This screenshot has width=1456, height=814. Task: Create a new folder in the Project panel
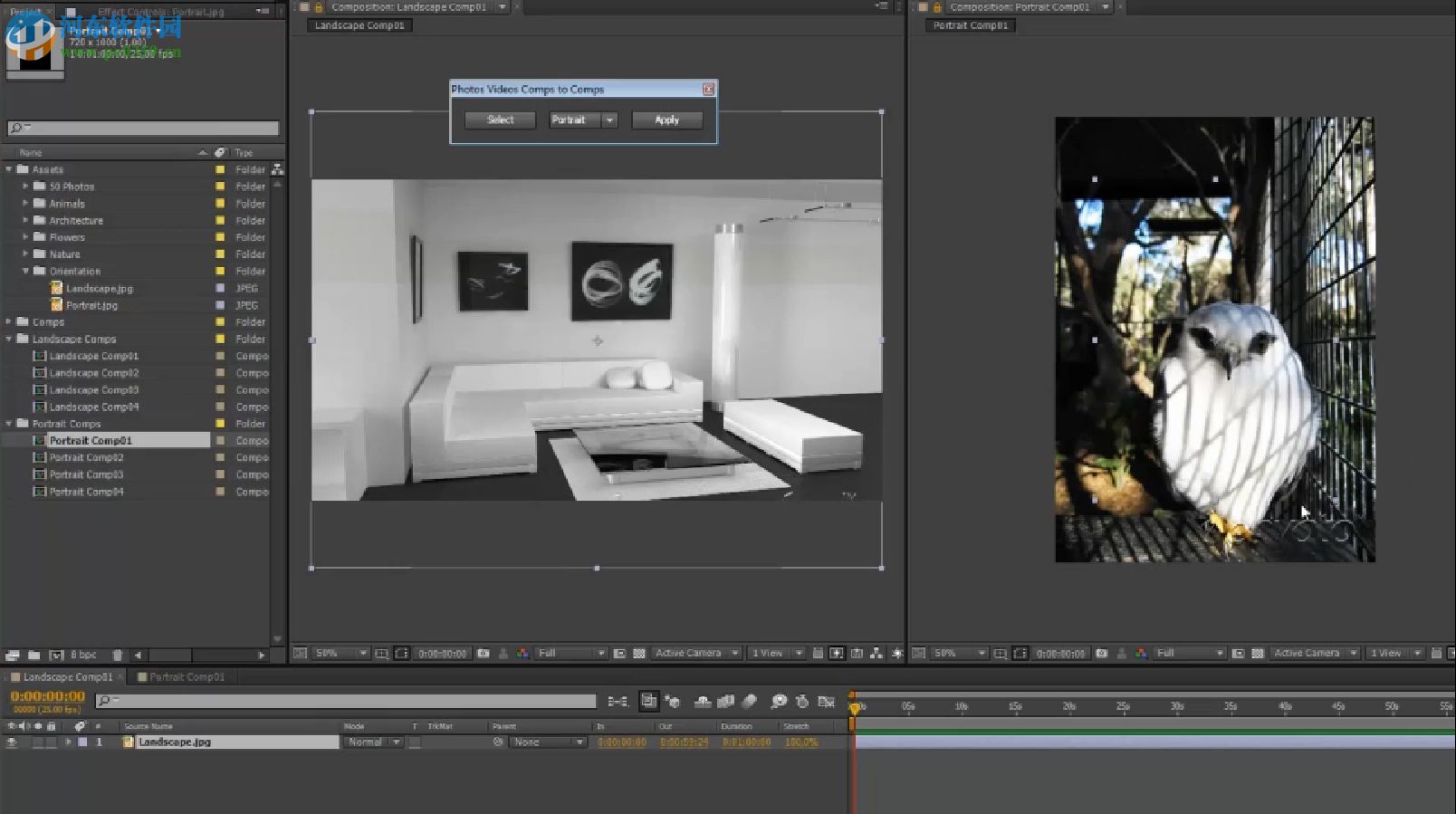(34, 655)
